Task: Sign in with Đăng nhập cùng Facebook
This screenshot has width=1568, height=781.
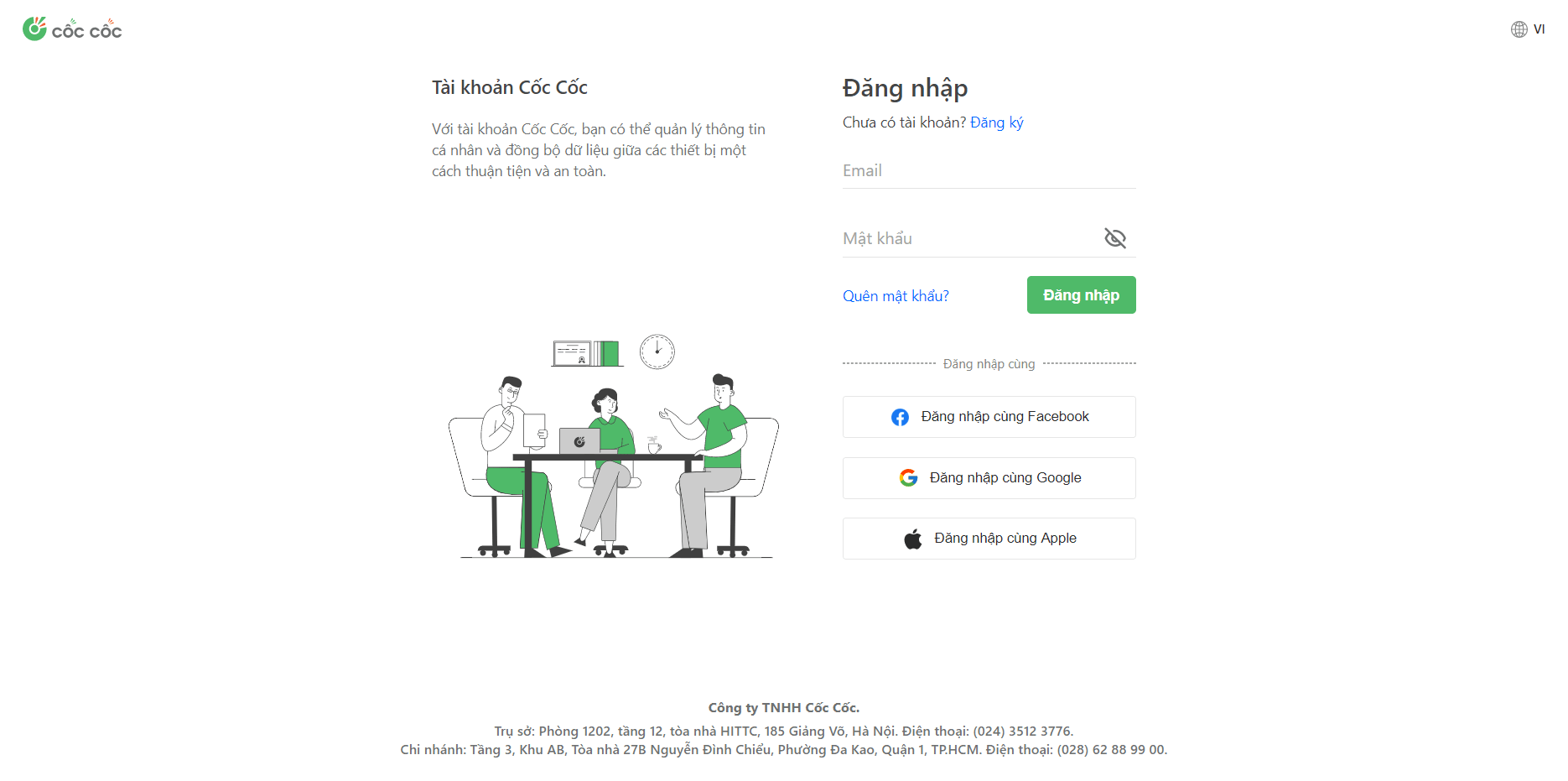Action: 989,417
